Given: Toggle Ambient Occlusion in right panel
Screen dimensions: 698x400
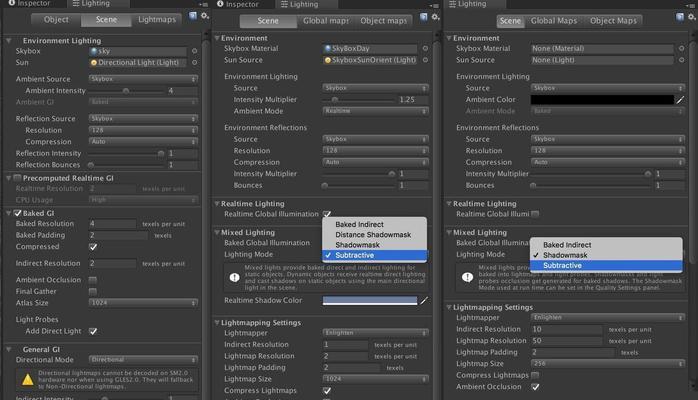Looking at the screenshot, I should (535, 387).
